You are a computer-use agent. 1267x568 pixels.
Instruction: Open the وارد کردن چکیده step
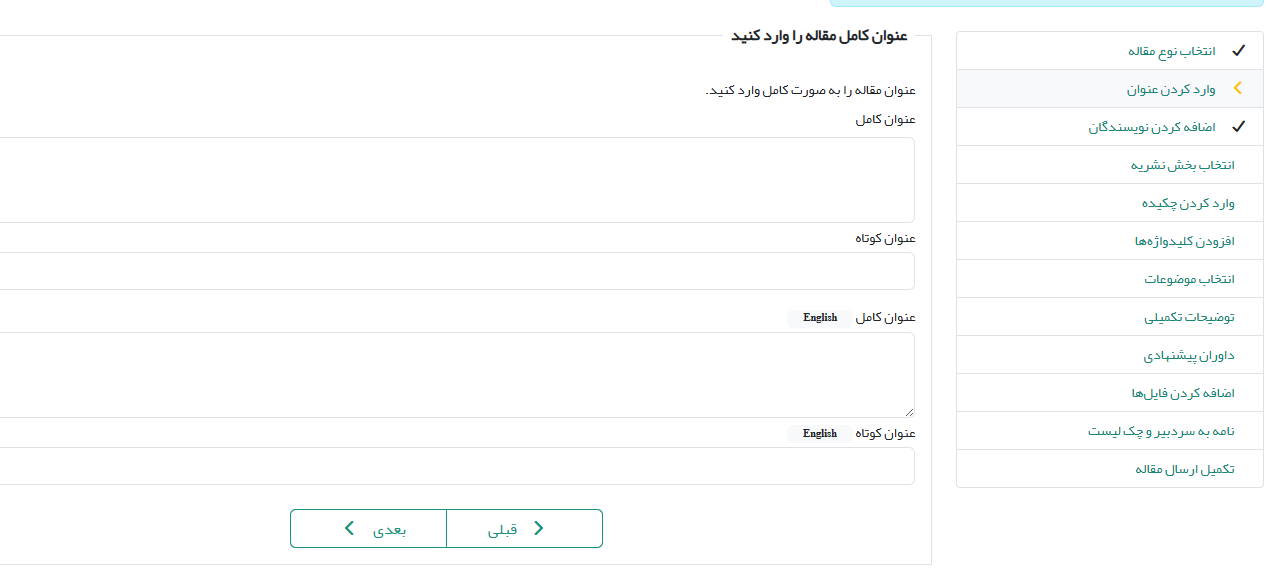1189,203
